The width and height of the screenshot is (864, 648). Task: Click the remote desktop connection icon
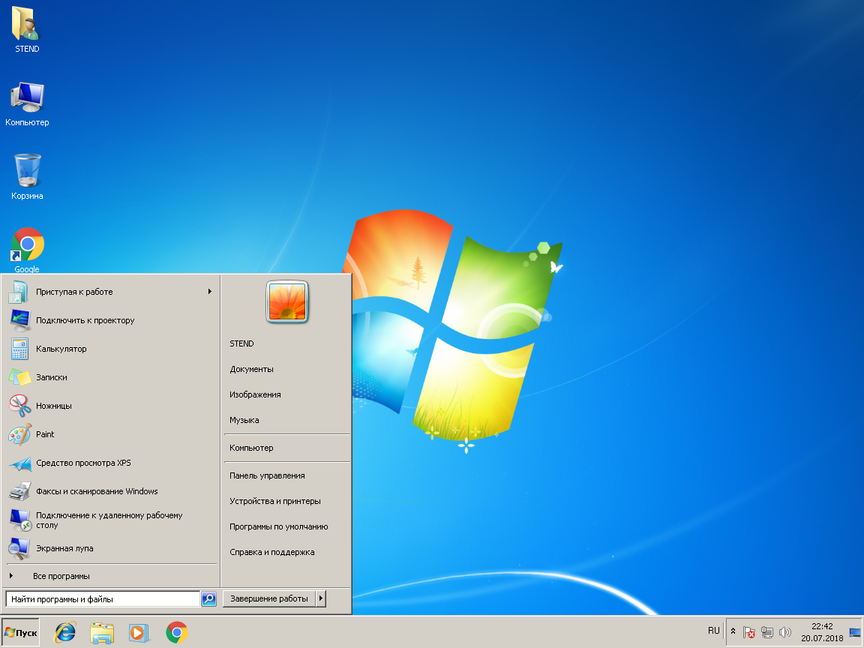click(x=20, y=520)
